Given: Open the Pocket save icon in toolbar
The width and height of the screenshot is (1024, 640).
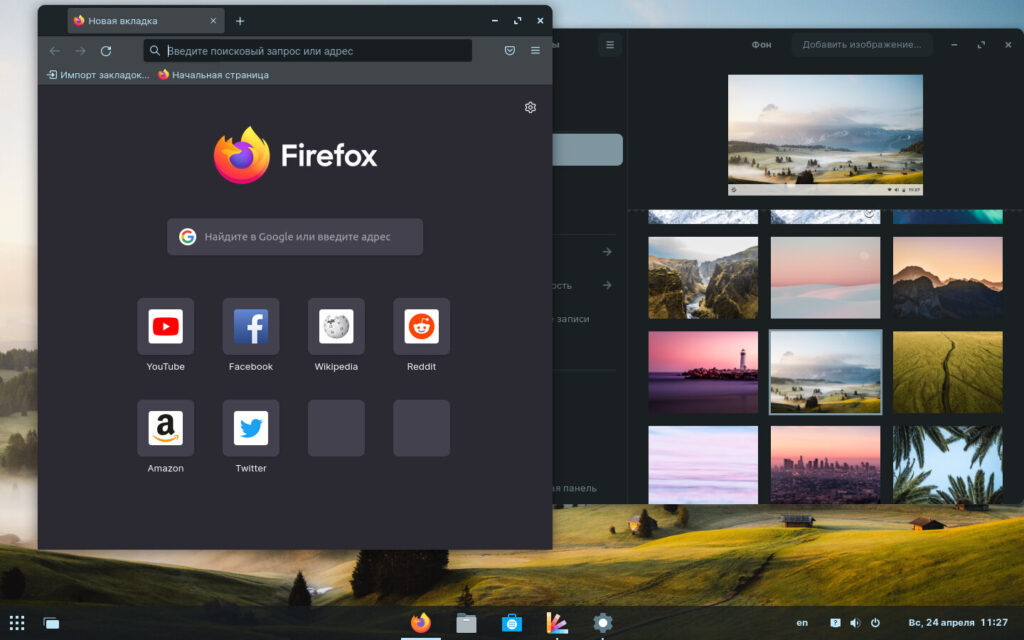Looking at the screenshot, I should pos(509,51).
